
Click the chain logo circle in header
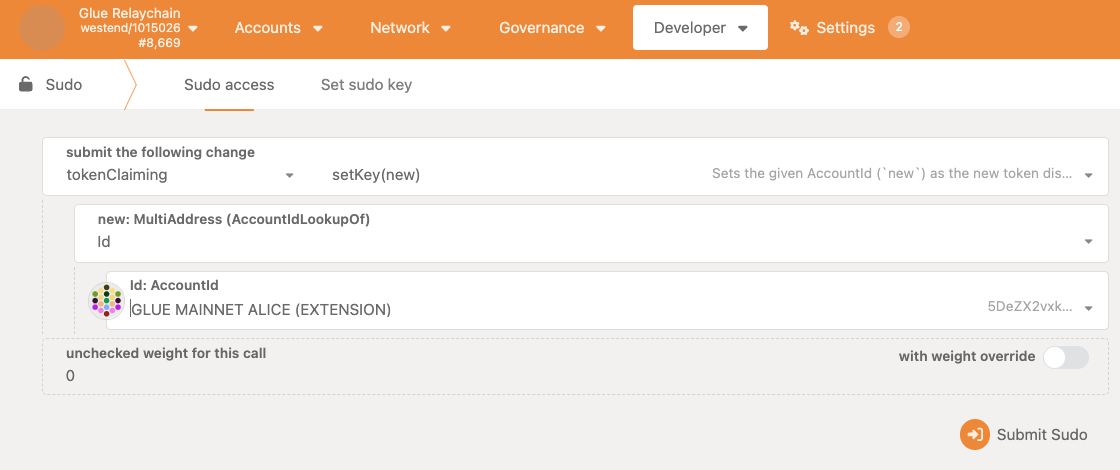pyautogui.click(x=41, y=28)
